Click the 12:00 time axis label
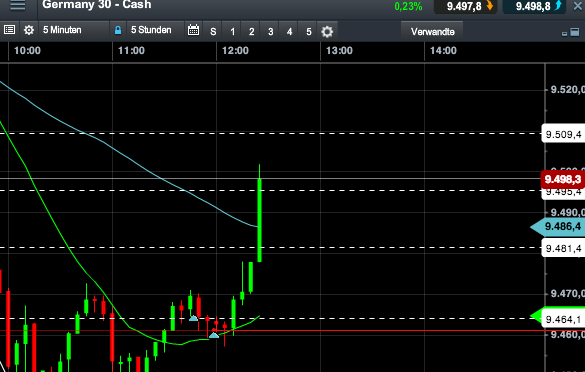Image resolution: width=585 pixels, height=372 pixels. click(235, 51)
